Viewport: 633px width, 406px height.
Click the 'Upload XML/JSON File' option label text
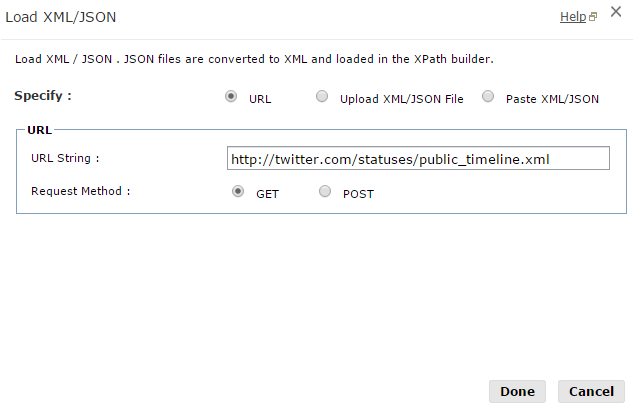point(401,99)
